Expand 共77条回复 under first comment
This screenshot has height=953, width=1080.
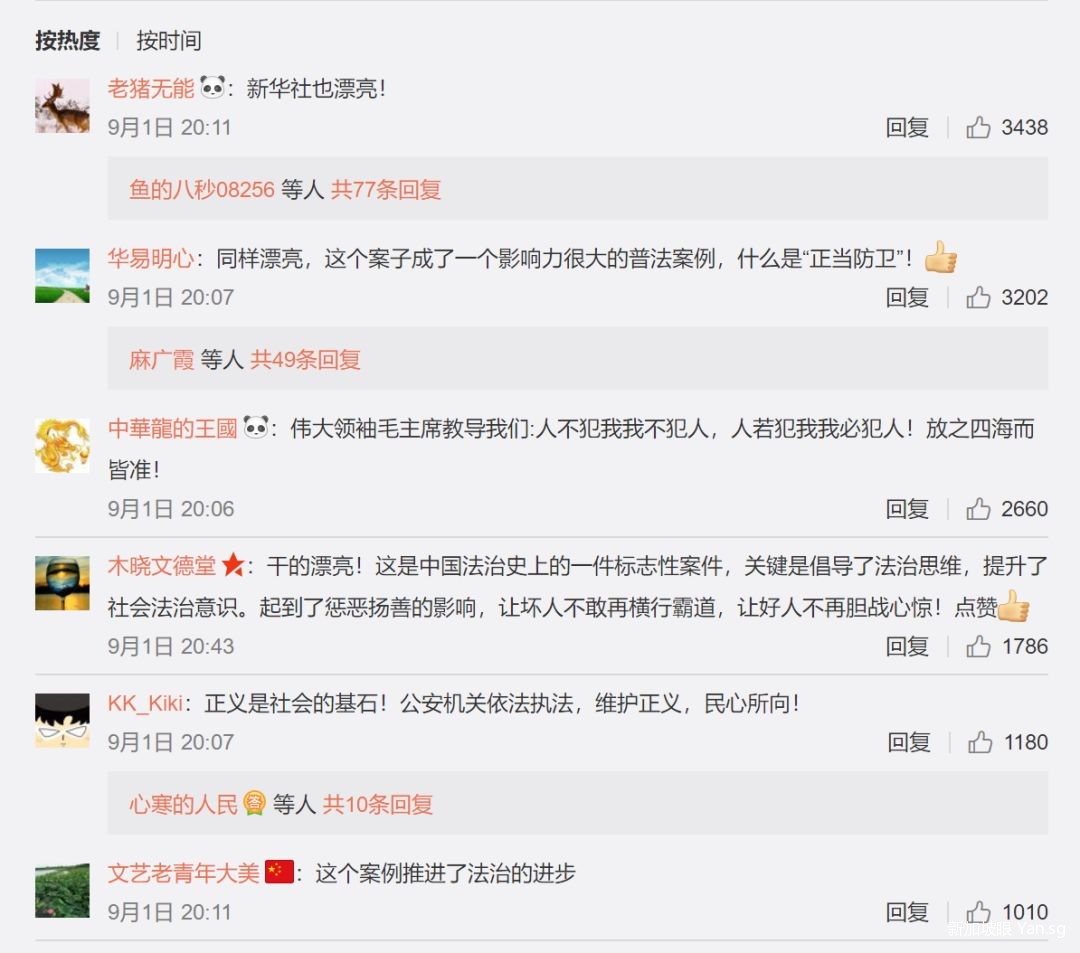pyautogui.click(x=386, y=189)
